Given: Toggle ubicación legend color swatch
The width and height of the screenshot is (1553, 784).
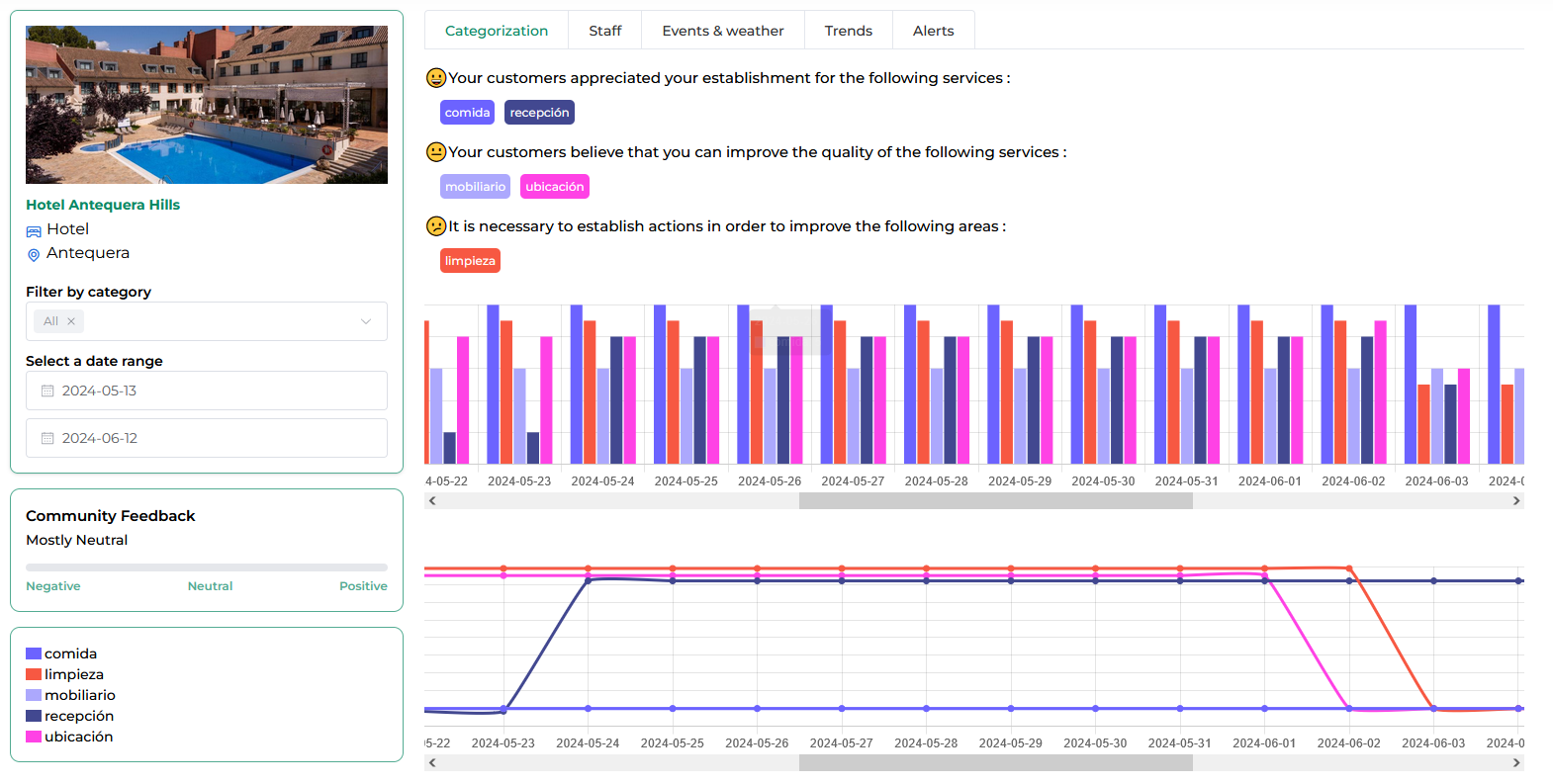Looking at the screenshot, I should [x=34, y=737].
